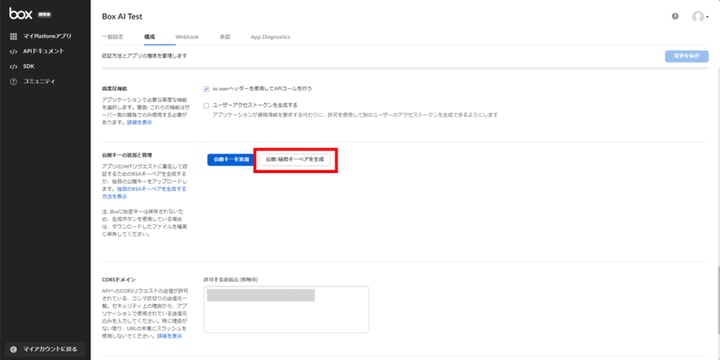The width and height of the screenshot is (720, 360).
Task: Select the SDK code icon
Action: pos(13,67)
